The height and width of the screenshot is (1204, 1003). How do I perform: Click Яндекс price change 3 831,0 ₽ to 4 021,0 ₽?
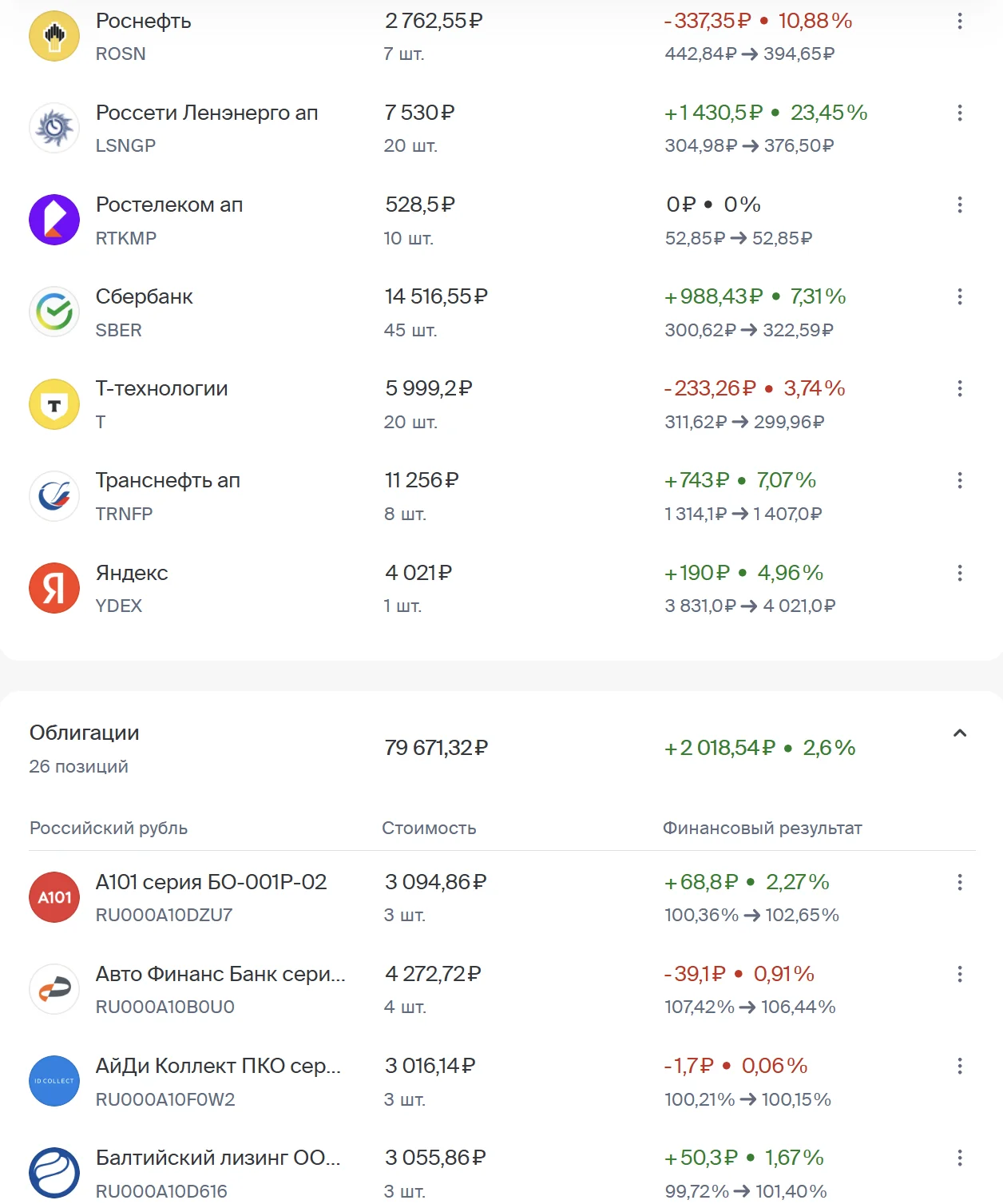[x=750, y=606]
